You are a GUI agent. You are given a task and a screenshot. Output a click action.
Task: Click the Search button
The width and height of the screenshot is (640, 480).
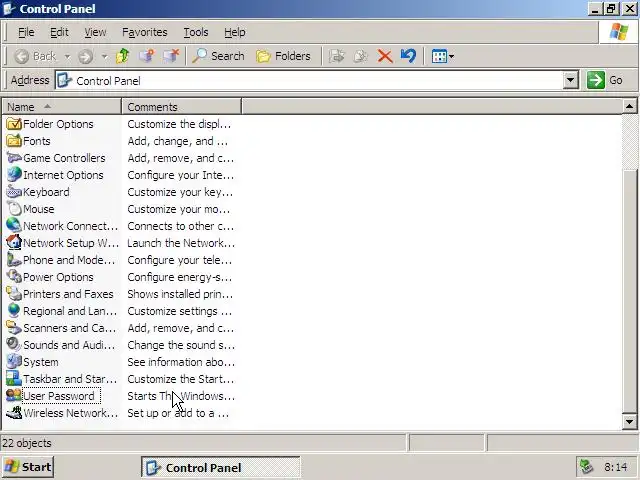[x=218, y=56]
